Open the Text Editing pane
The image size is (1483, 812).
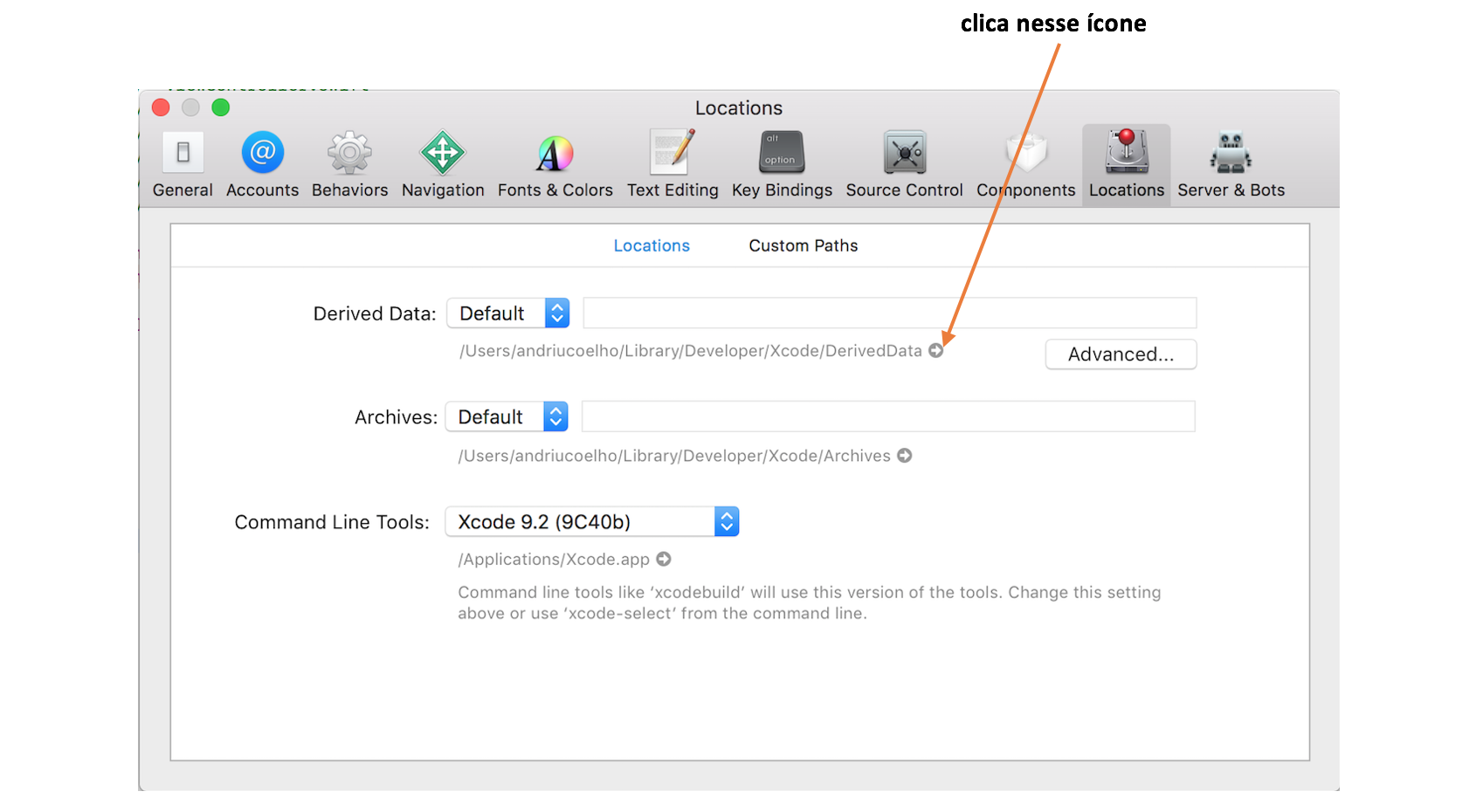[x=673, y=164]
